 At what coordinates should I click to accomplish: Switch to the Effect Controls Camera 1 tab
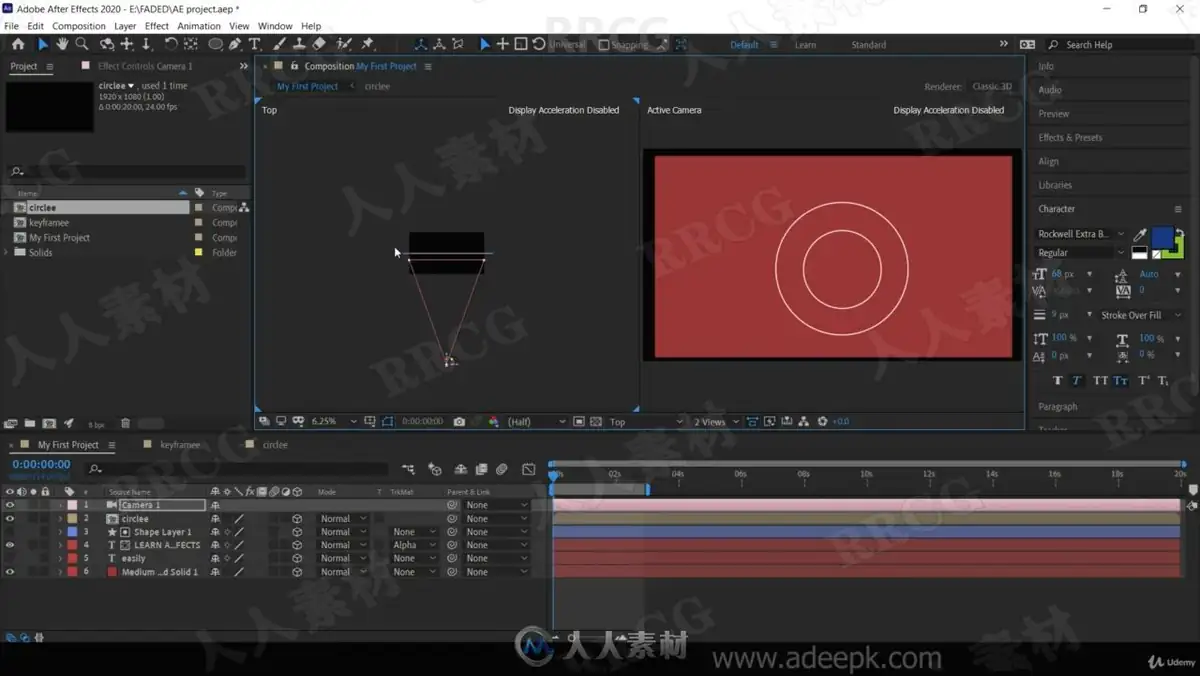[x=145, y=66]
